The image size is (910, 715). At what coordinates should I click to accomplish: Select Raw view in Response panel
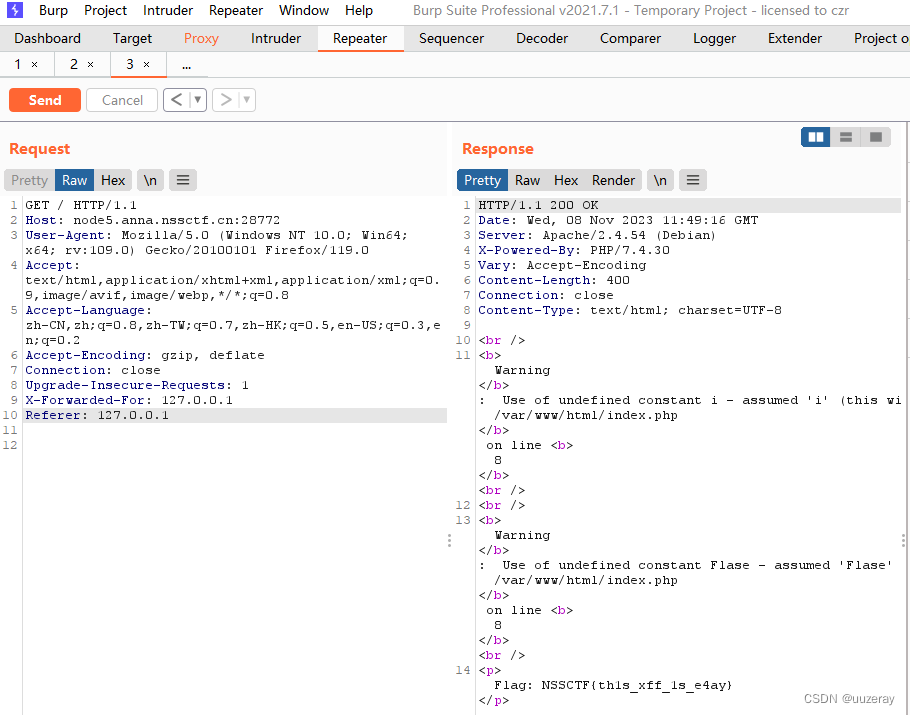528,180
